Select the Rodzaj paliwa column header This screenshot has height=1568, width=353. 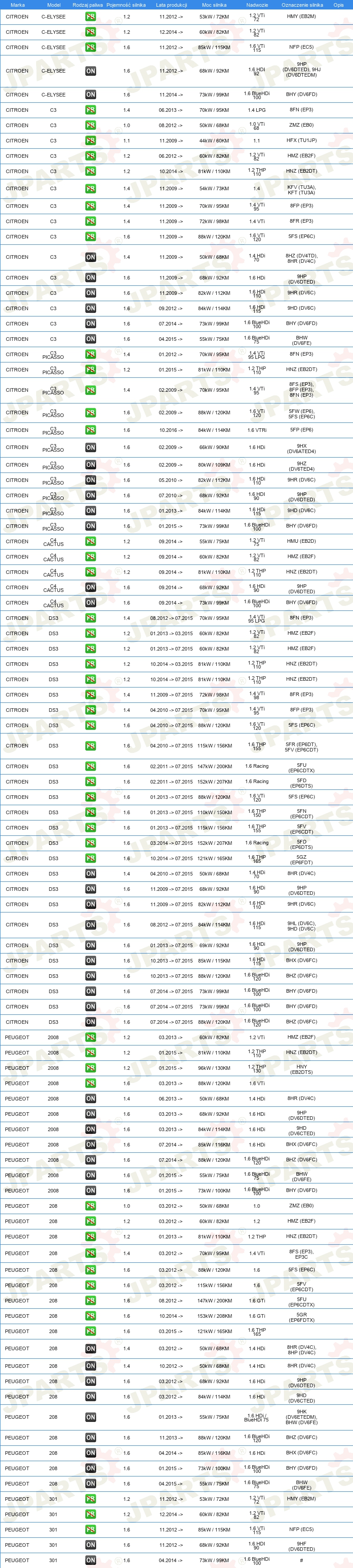[88, 5]
